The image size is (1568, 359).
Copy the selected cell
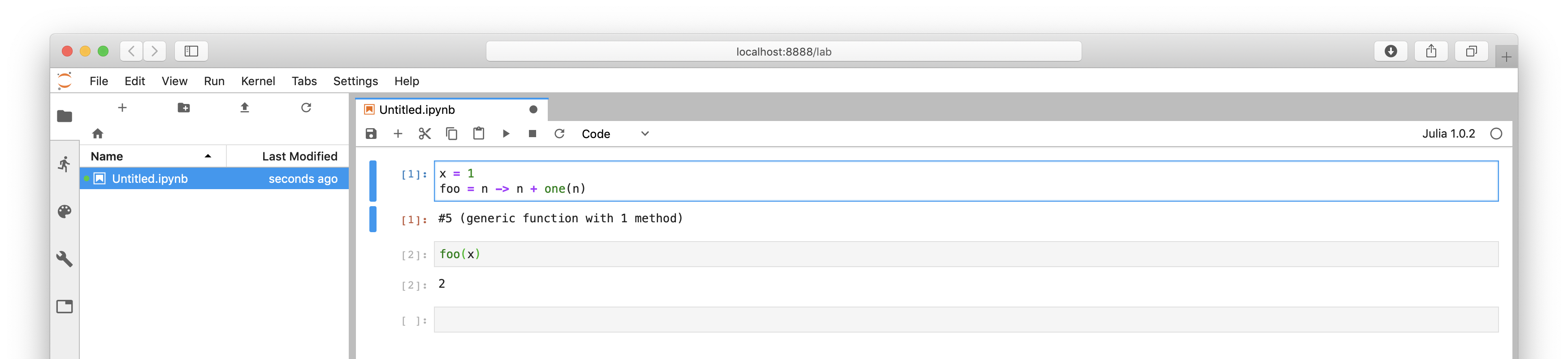coord(452,134)
